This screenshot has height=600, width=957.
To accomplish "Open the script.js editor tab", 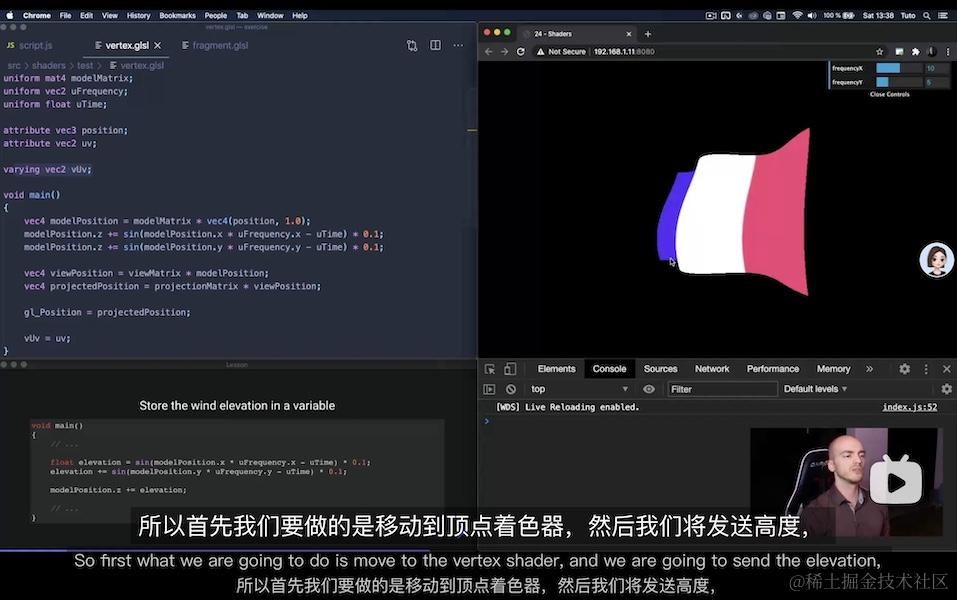I will click(x=29, y=45).
